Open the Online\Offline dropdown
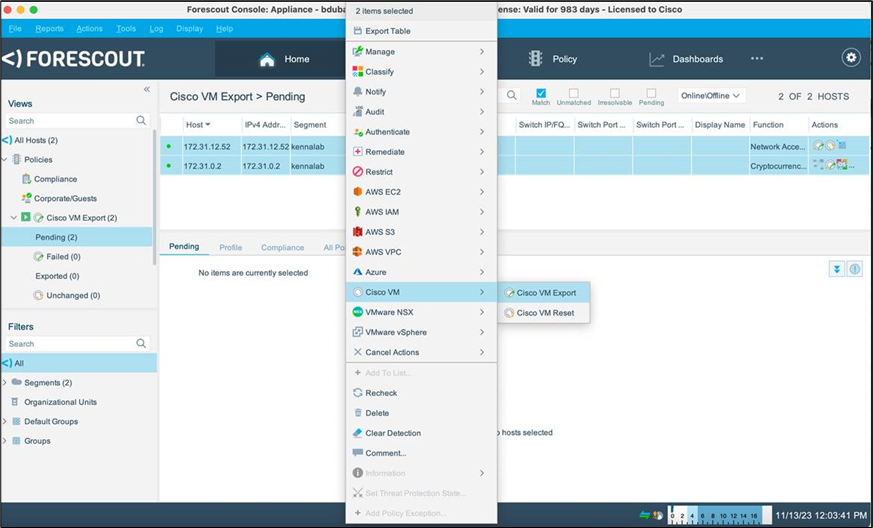Image resolution: width=873 pixels, height=528 pixels. point(711,96)
